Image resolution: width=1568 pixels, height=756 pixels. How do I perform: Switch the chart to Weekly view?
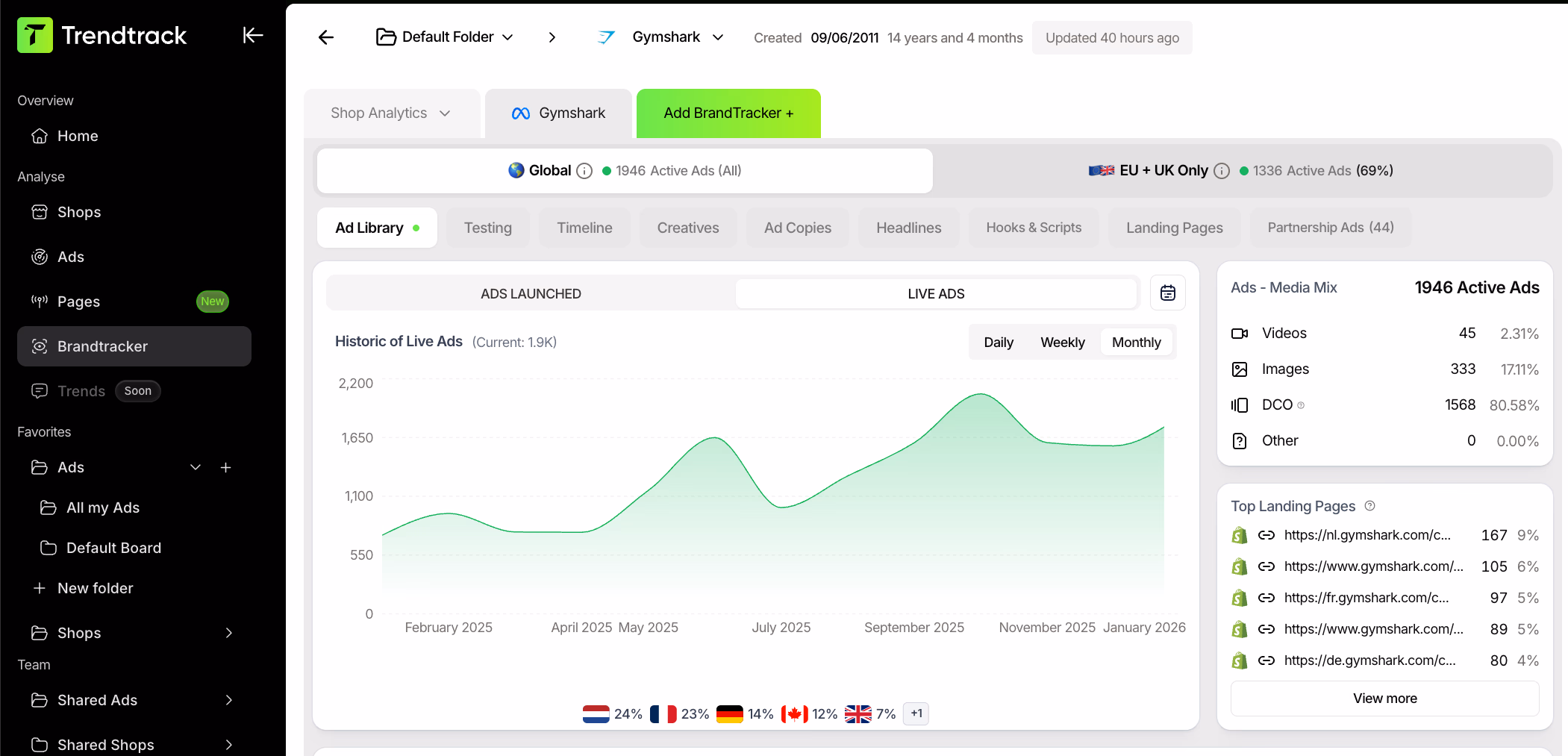[1062, 342]
